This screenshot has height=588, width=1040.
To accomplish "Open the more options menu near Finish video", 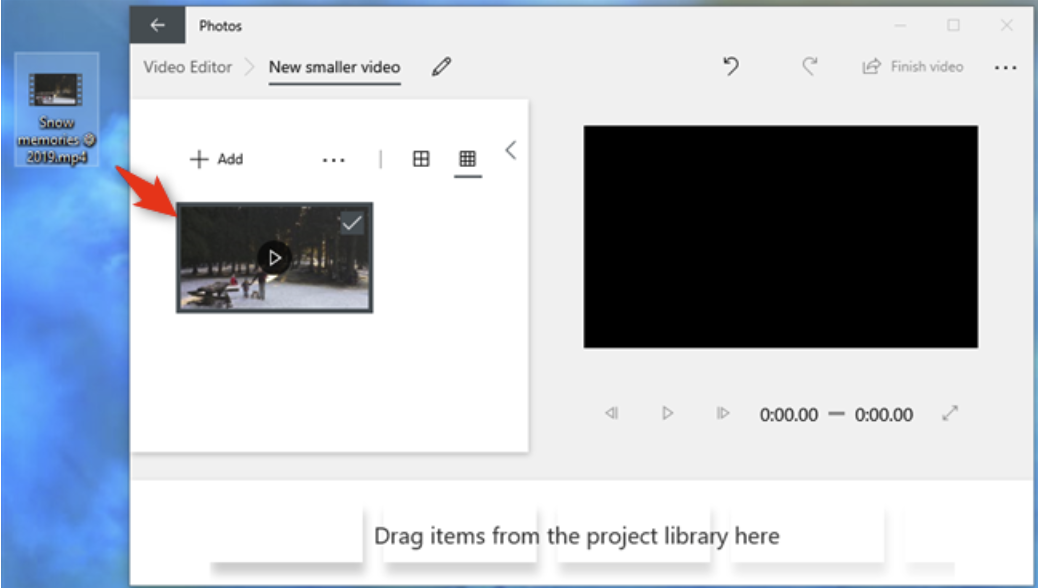I will 1007,66.
